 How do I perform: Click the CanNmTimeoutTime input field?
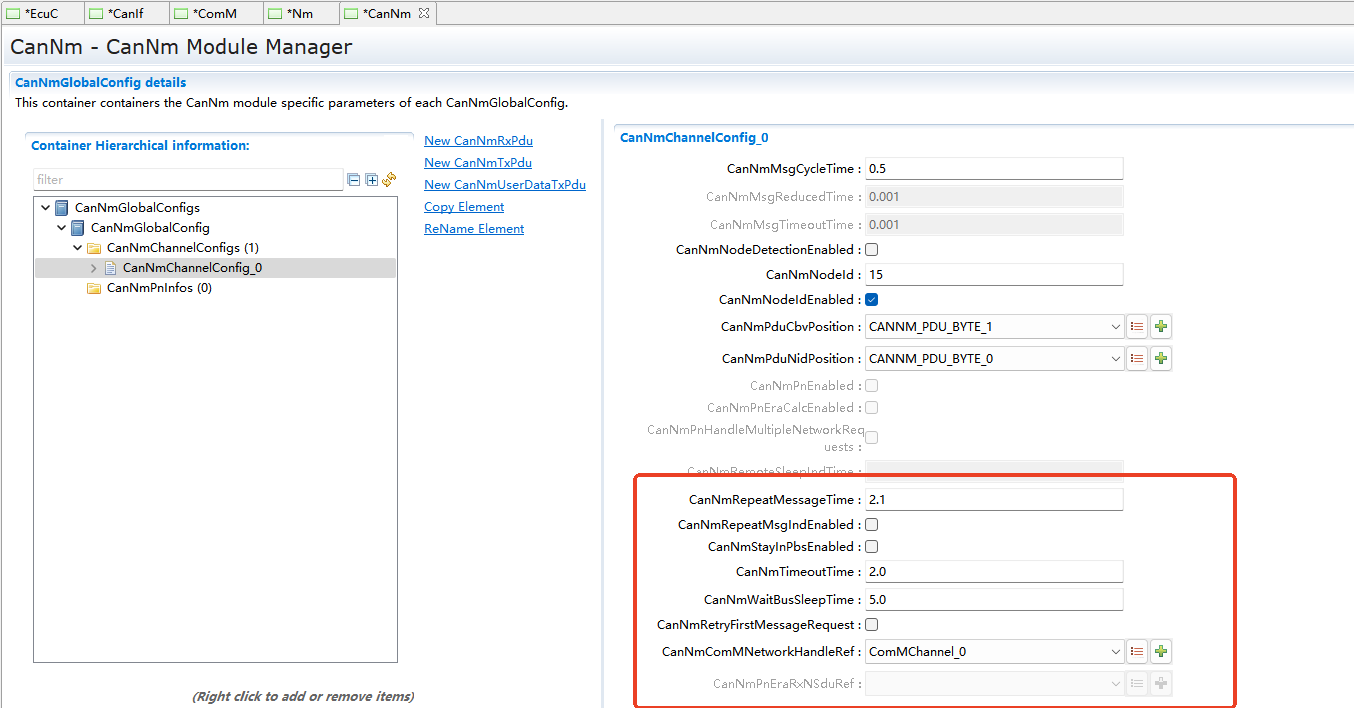pyautogui.click(x=993, y=572)
